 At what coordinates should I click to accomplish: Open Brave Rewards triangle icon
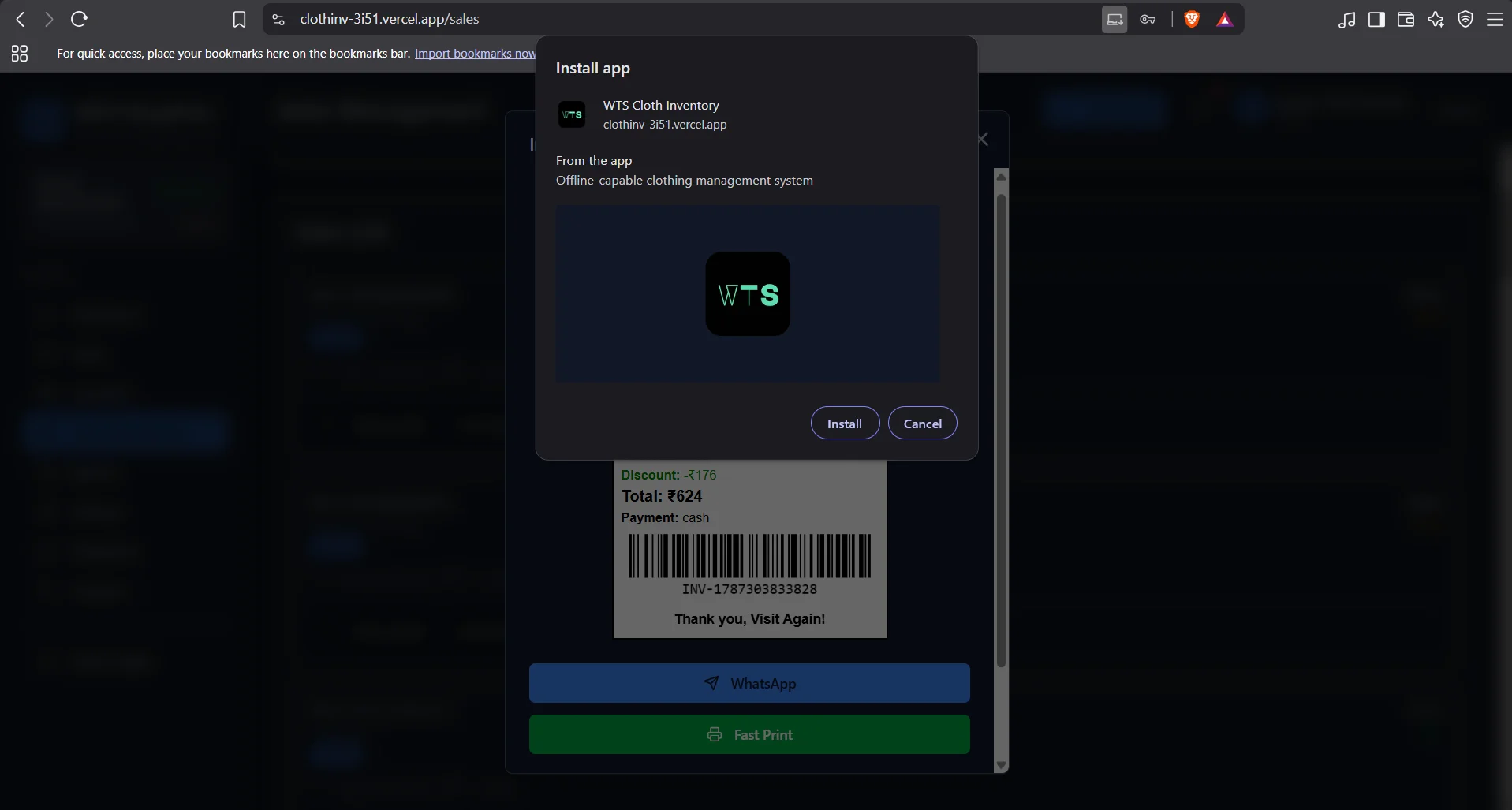(1224, 20)
